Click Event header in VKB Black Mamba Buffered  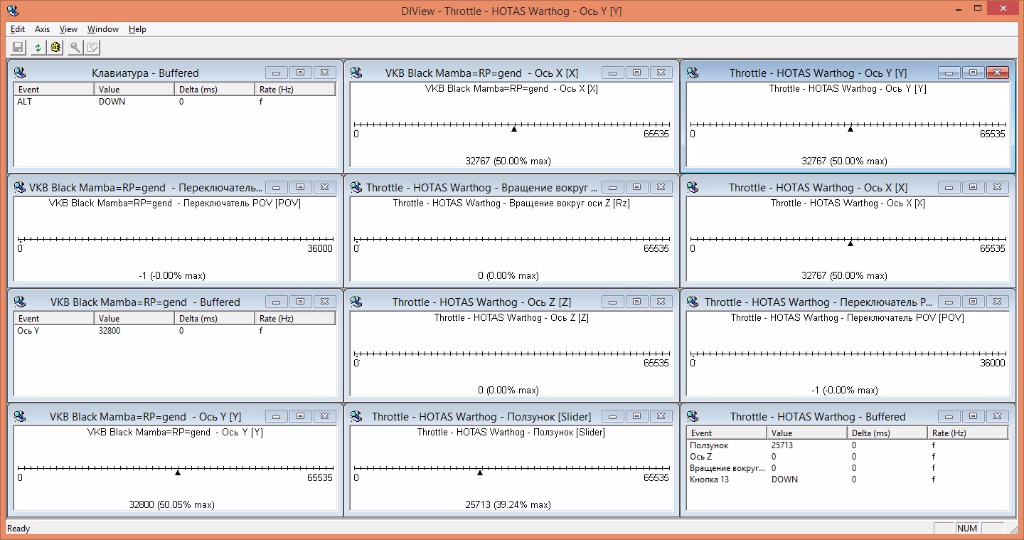[54, 319]
